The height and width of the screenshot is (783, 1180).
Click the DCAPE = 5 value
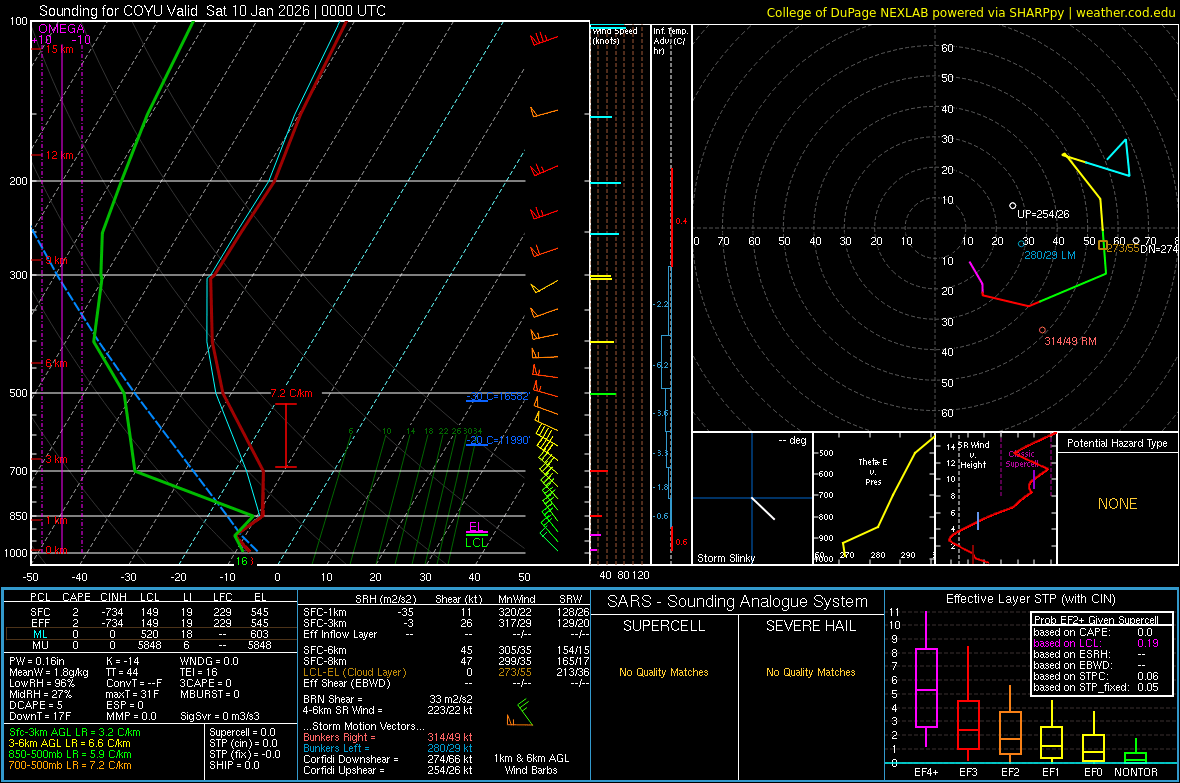click(35, 705)
